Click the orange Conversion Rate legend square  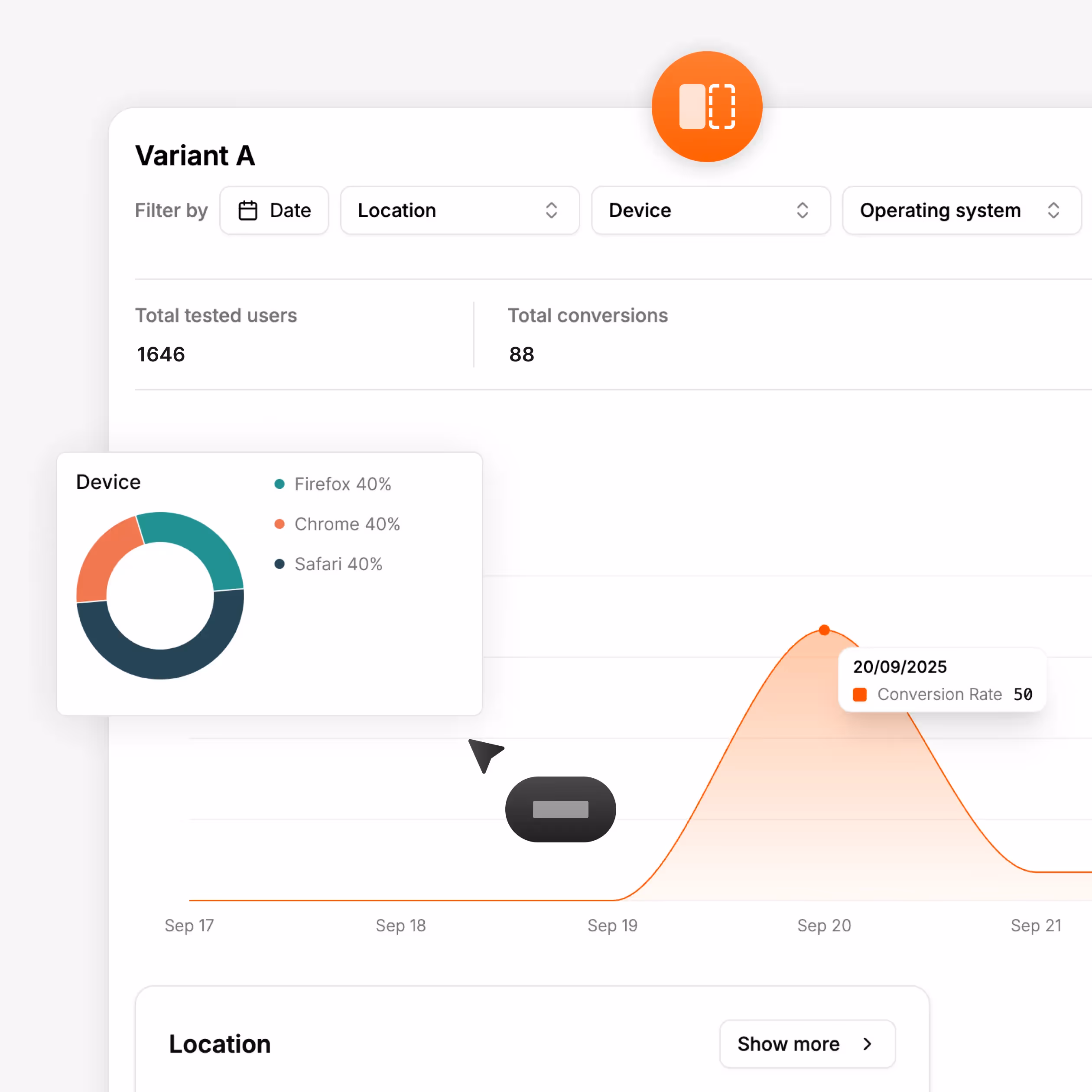pyautogui.click(x=859, y=694)
